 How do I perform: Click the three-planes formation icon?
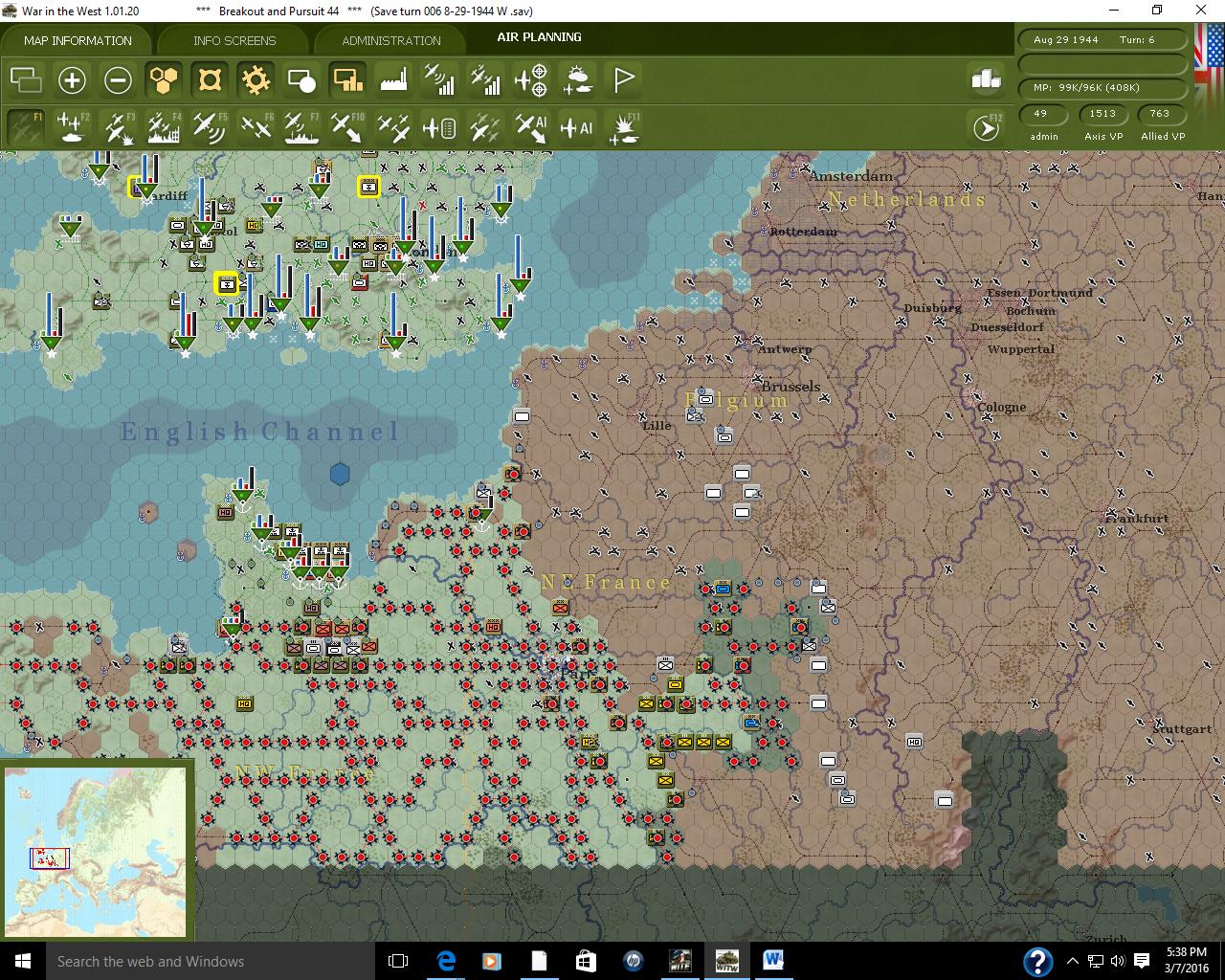click(x=393, y=127)
